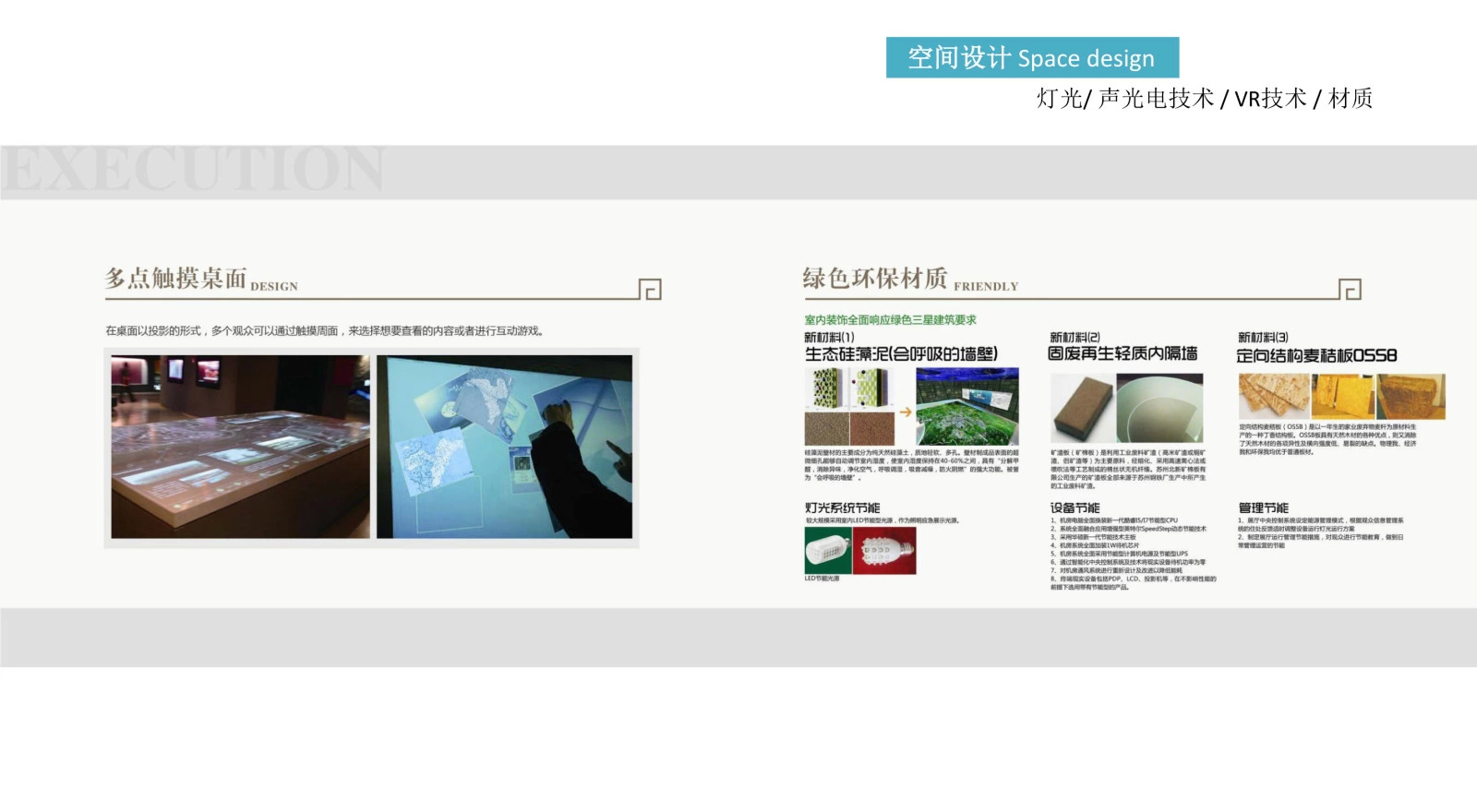Select the green indoor exhibition room image
This screenshot has width=1477, height=812.
(x=967, y=407)
